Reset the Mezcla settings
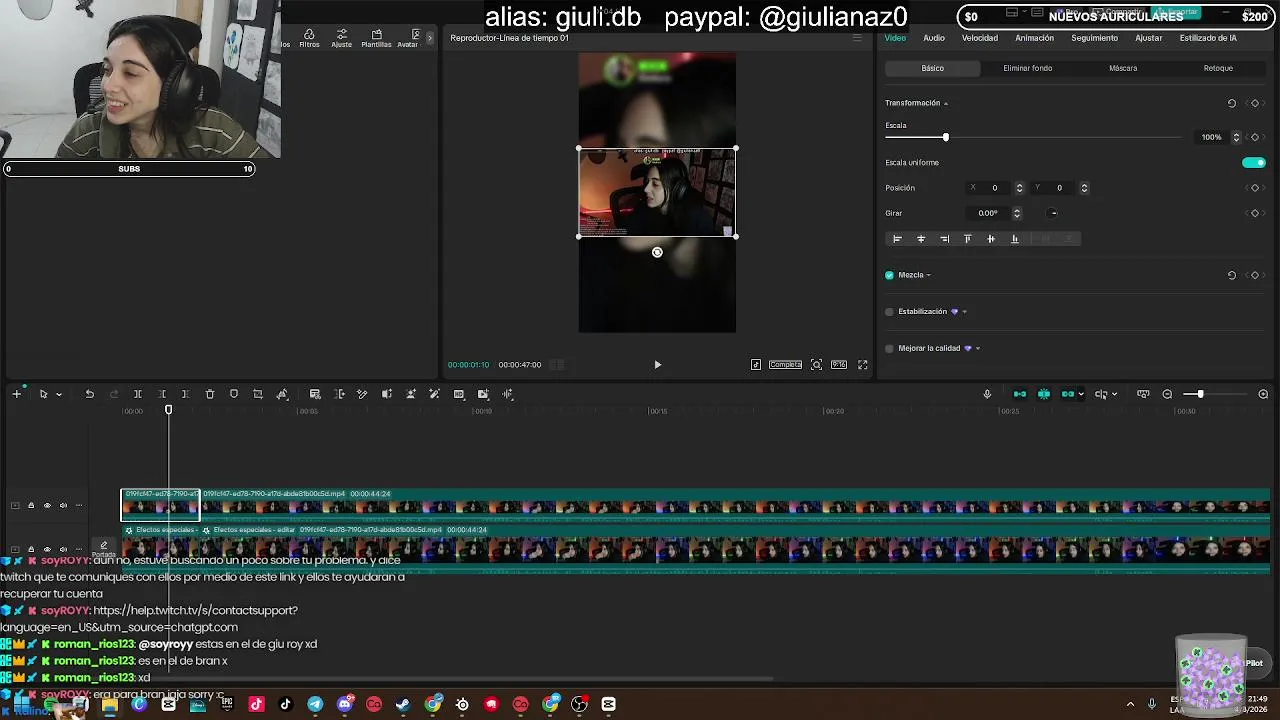Screen dimensions: 1280x720 coord(1232,275)
